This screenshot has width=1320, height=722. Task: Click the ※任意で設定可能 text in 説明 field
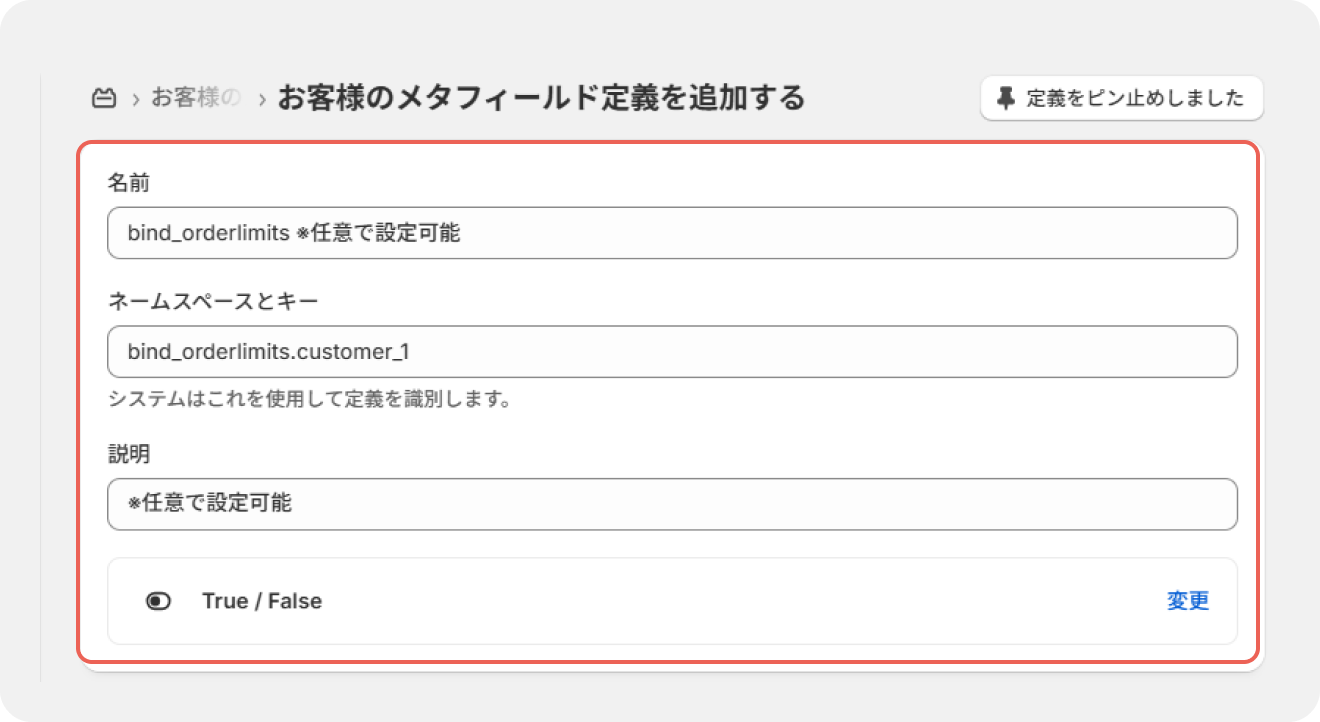coord(210,504)
